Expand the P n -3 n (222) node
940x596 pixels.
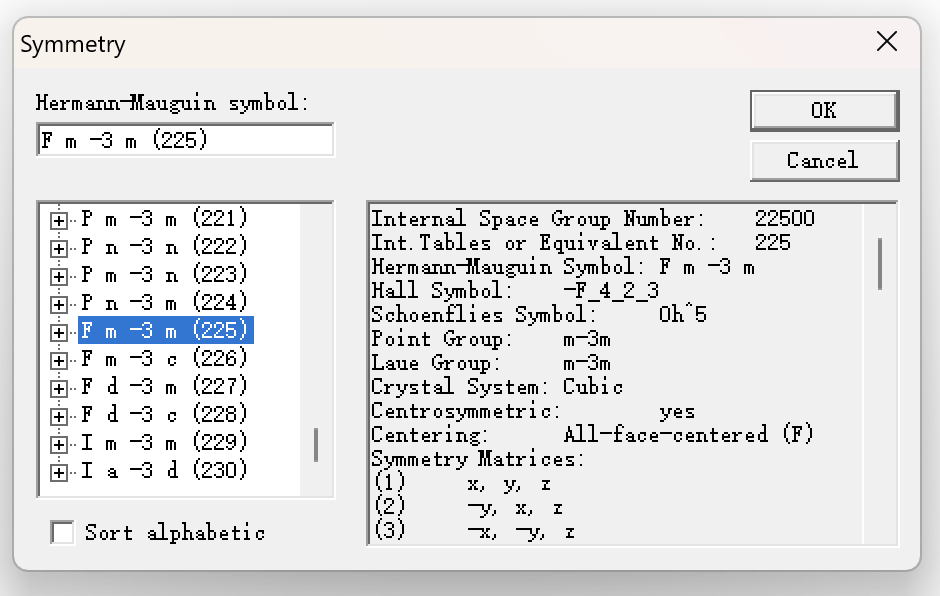coord(59,247)
